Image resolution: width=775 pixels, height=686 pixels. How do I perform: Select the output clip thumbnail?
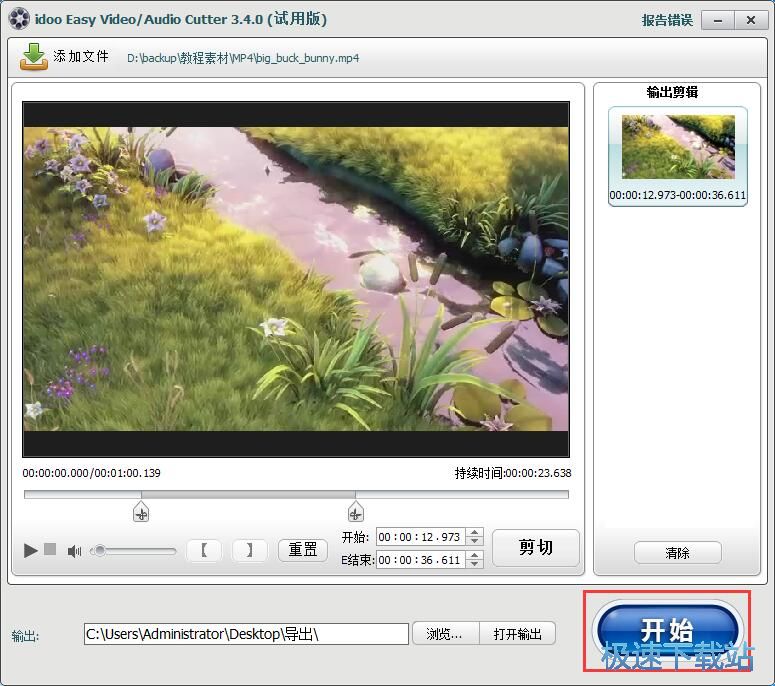point(678,147)
